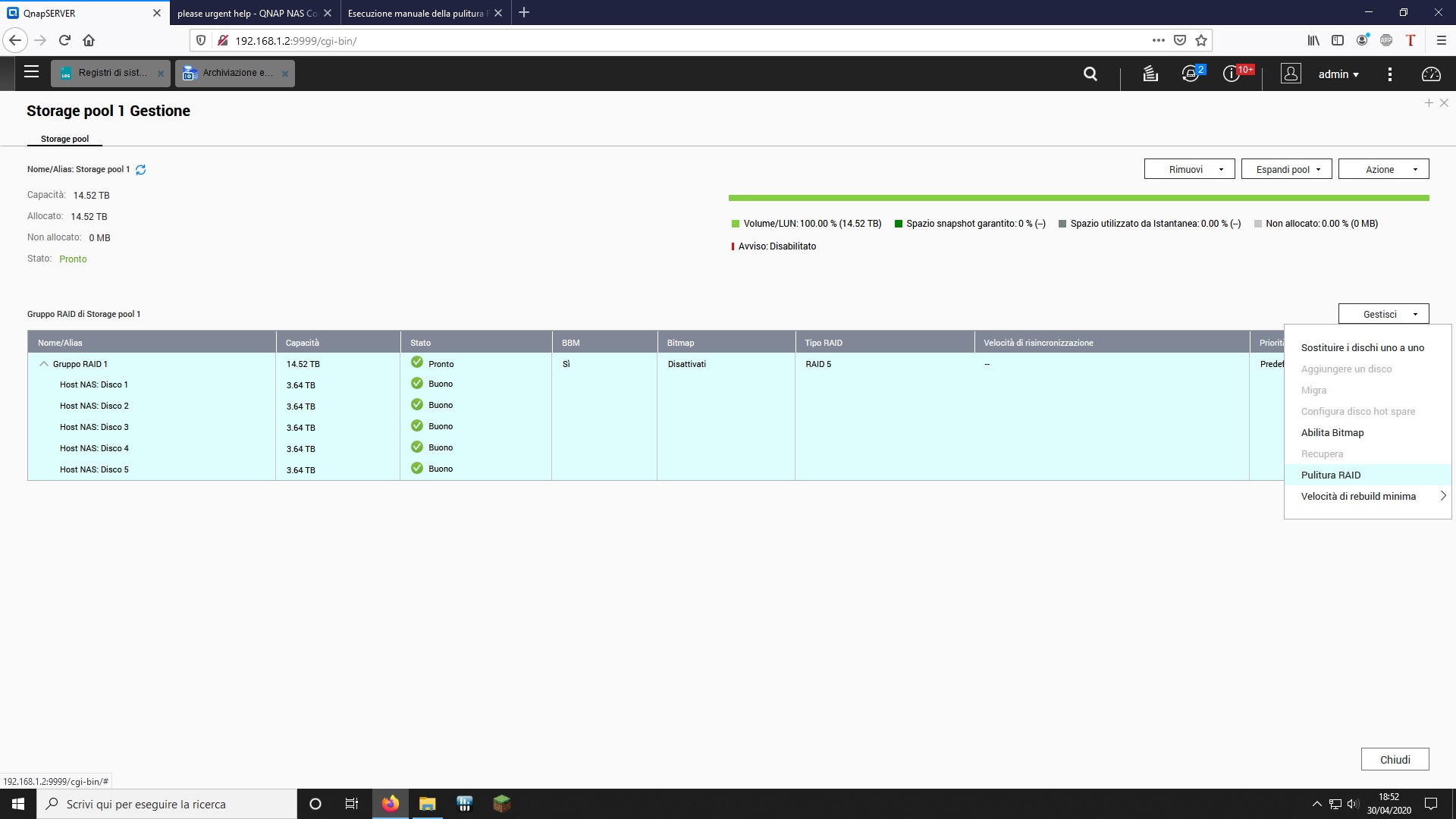Open external devices icon with badge
This screenshot has width=1456, height=819.
[x=1191, y=74]
